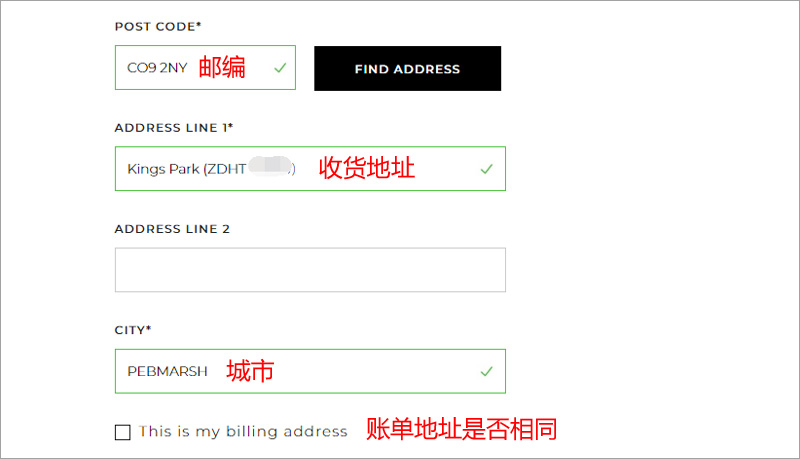
Task: Click the ADDRESS LINE 1 label
Action: tap(173, 127)
